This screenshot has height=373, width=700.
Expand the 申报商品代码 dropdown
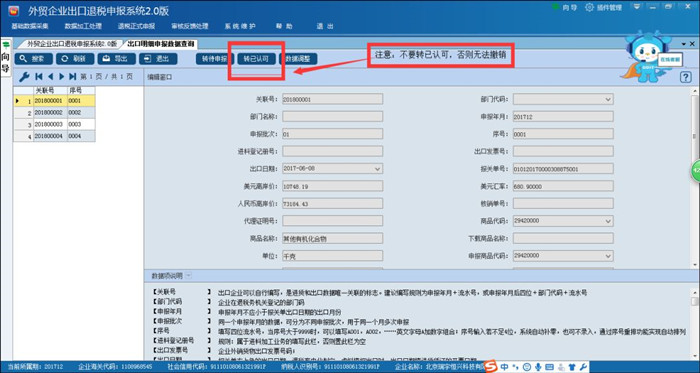[x=608, y=256]
